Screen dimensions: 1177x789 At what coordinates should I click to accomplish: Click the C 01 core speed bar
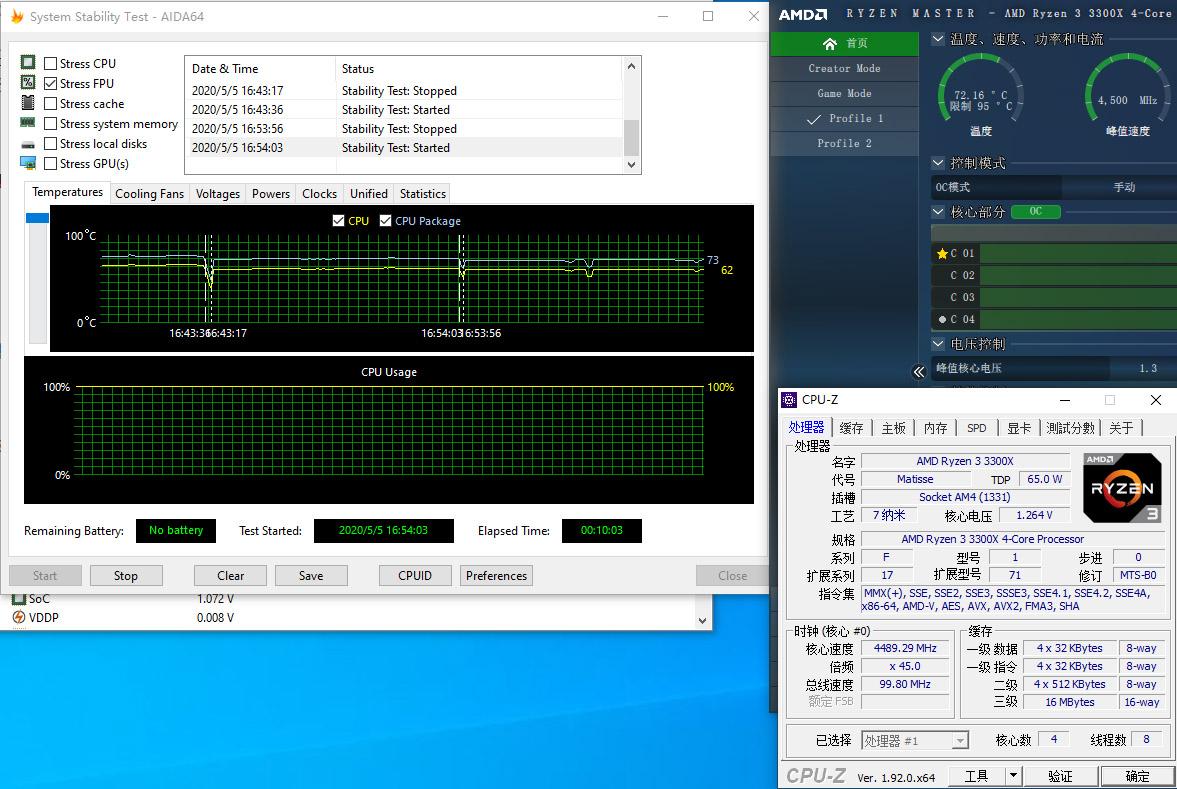point(1078,254)
